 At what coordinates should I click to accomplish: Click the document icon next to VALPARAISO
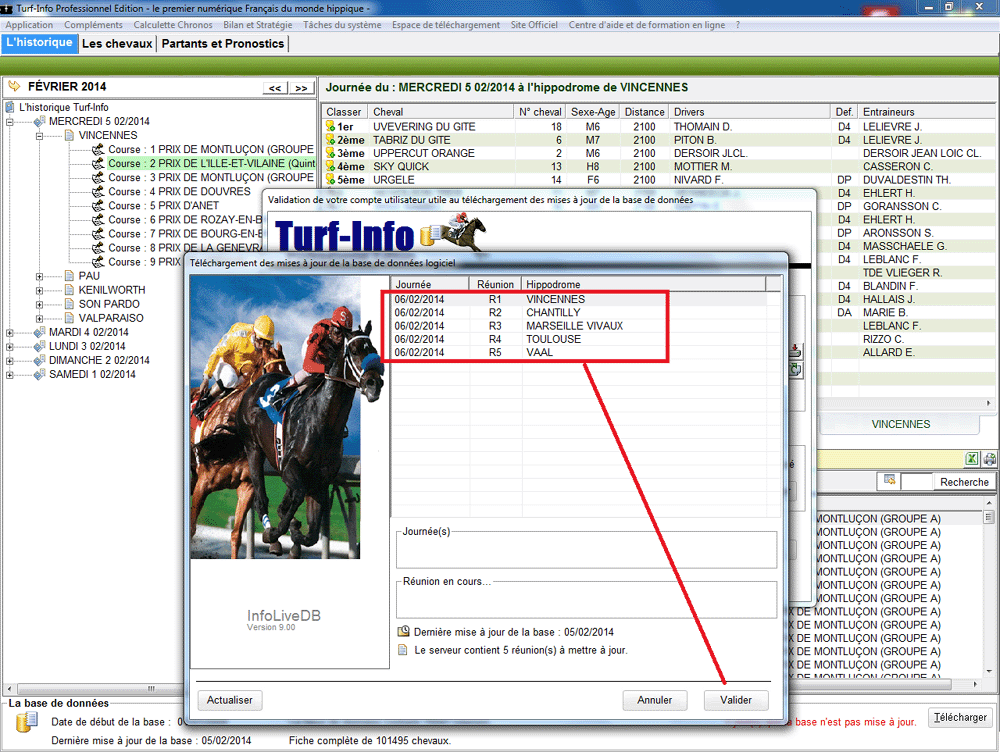click(x=70, y=318)
